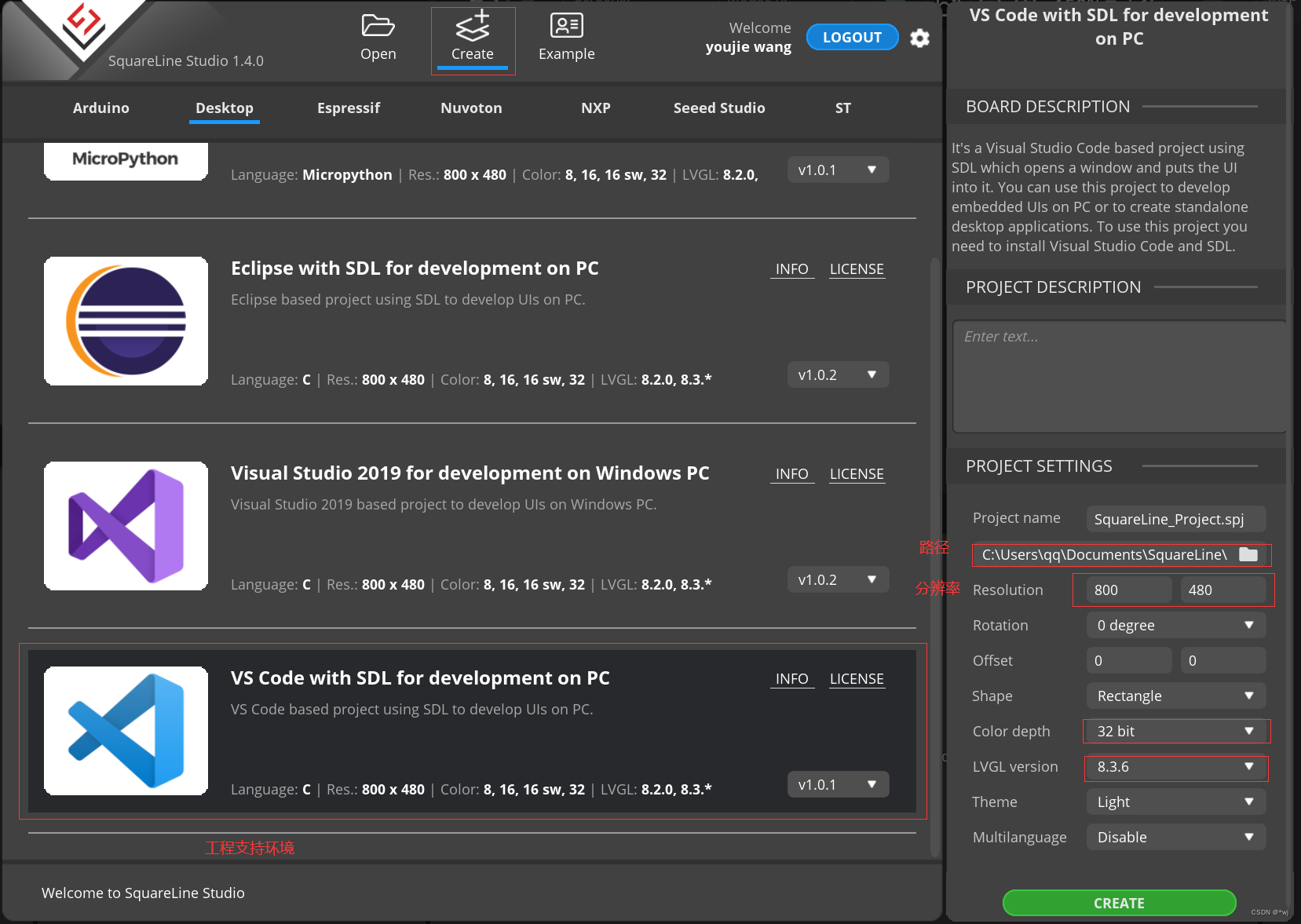Select Eclipse with SDL title text
The height and width of the screenshot is (924, 1301).
click(415, 268)
